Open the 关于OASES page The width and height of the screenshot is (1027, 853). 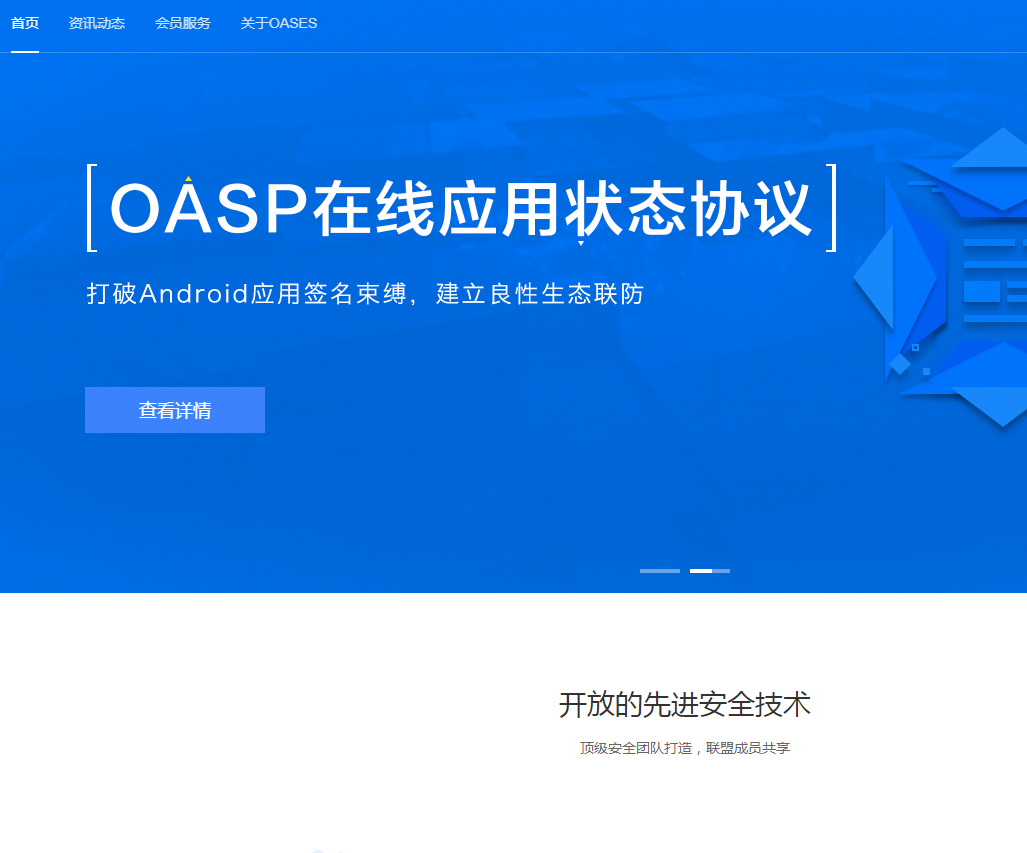[x=279, y=23]
